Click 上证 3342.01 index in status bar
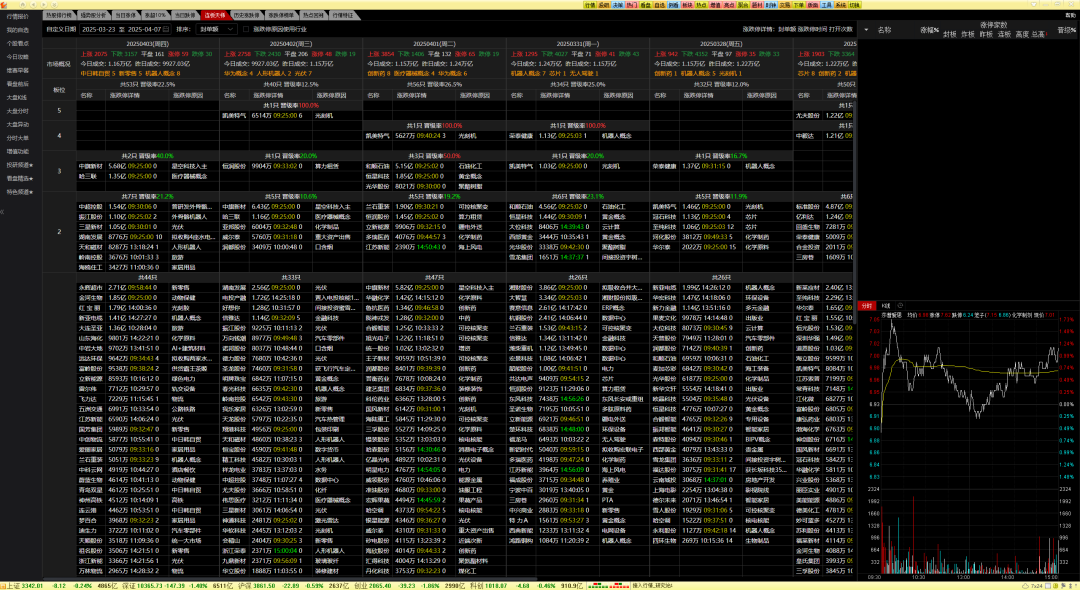This screenshot has width=1080, height=590. (x=25, y=586)
